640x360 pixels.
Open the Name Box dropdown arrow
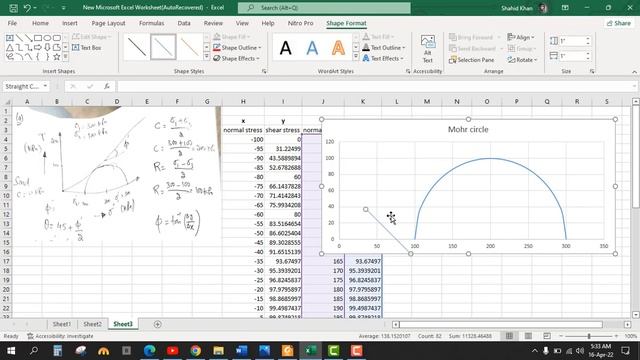pyautogui.click(x=45, y=87)
